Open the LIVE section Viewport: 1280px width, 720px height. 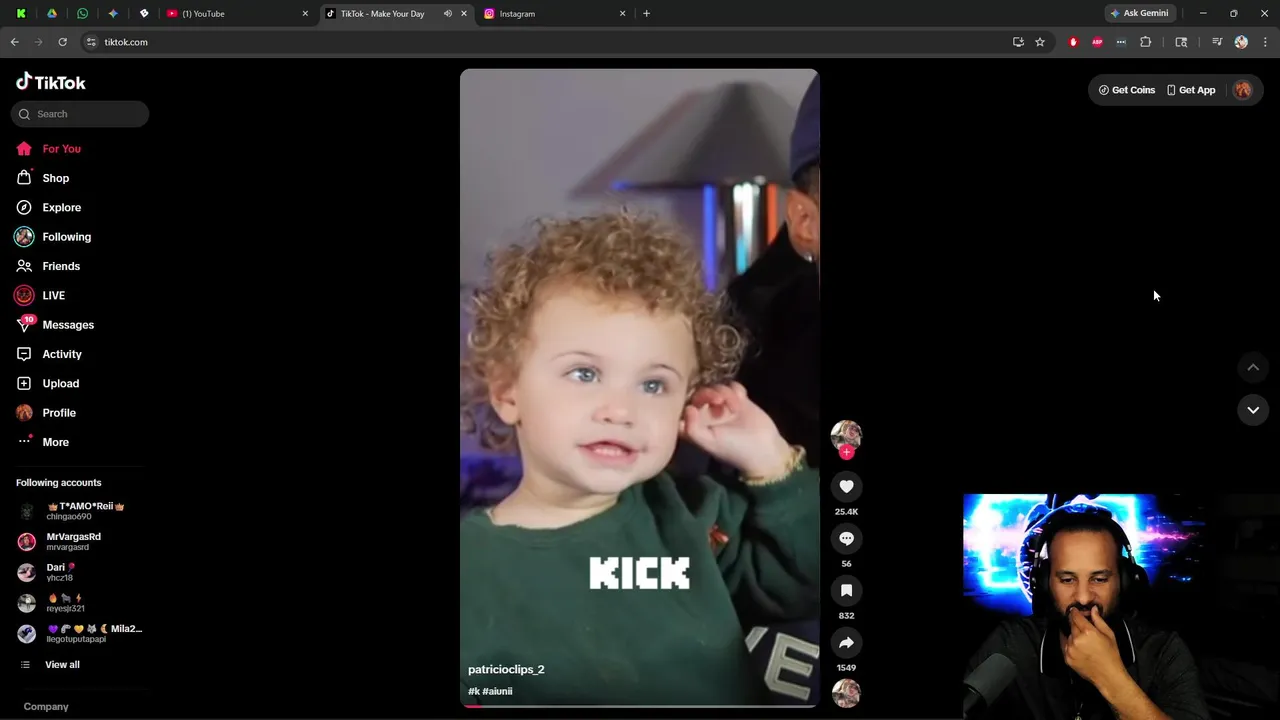[40, 295]
